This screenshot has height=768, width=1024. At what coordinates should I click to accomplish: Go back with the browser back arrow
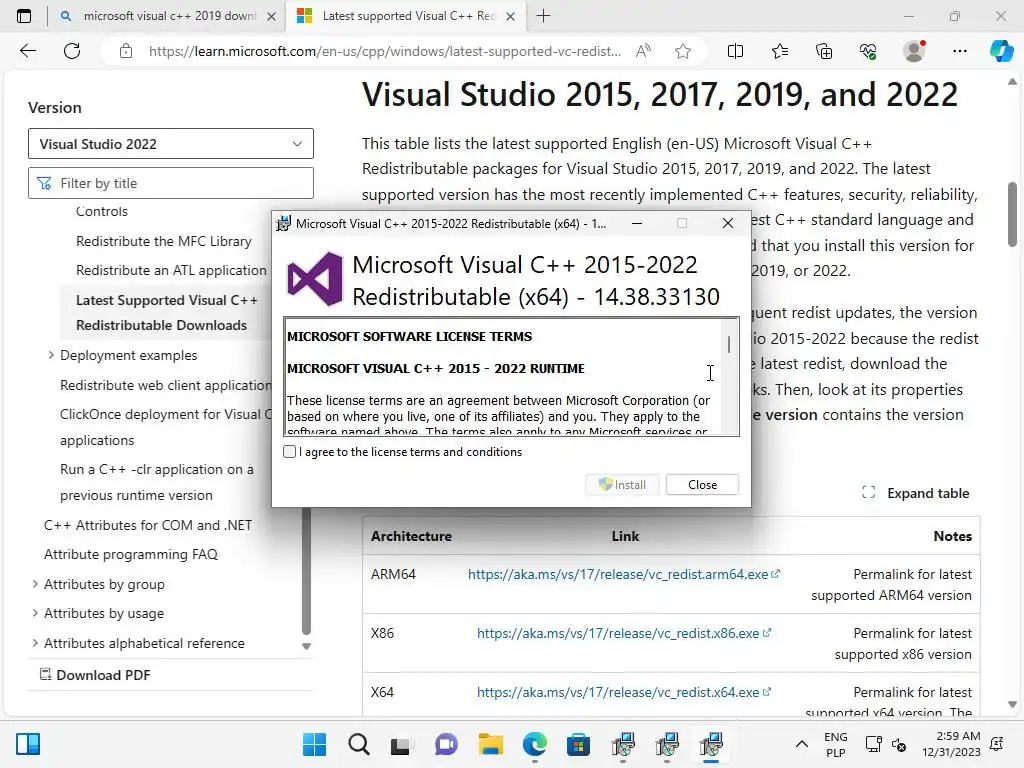pos(28,51)
